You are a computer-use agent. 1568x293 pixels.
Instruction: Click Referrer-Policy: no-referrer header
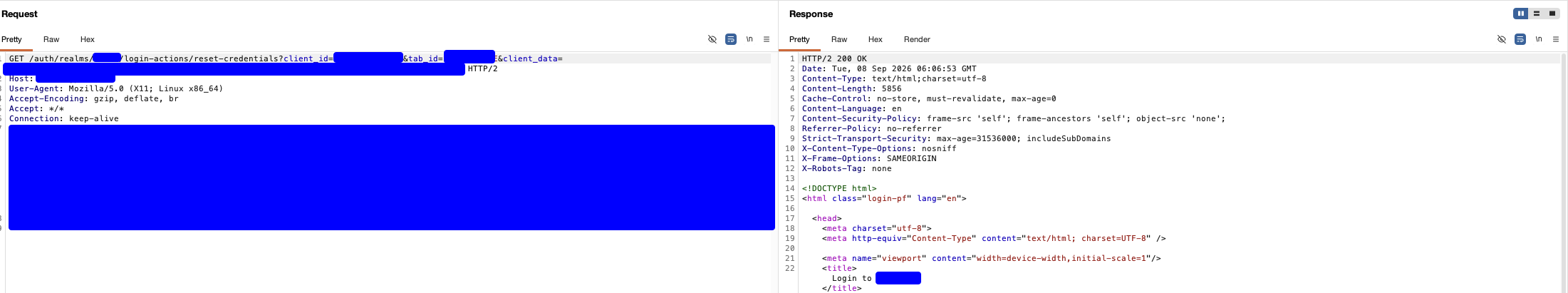click(x=871, y=128)
